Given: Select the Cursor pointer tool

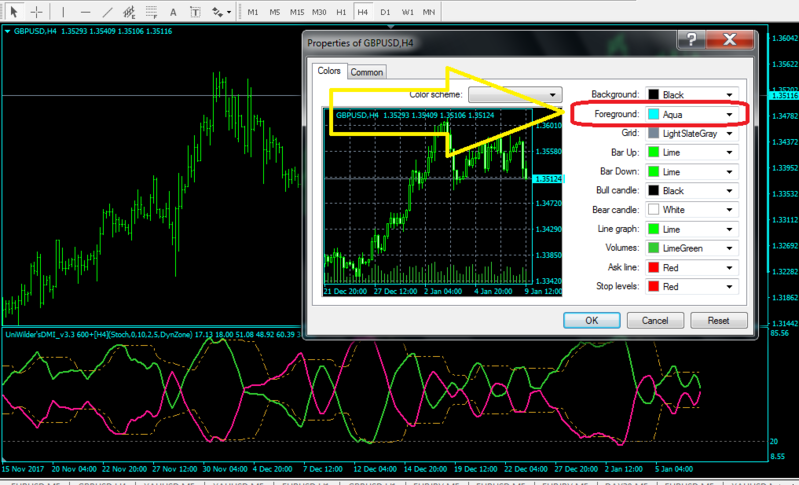Looking at the screenshot, I should pyautogui.click(x=14, y=11).
